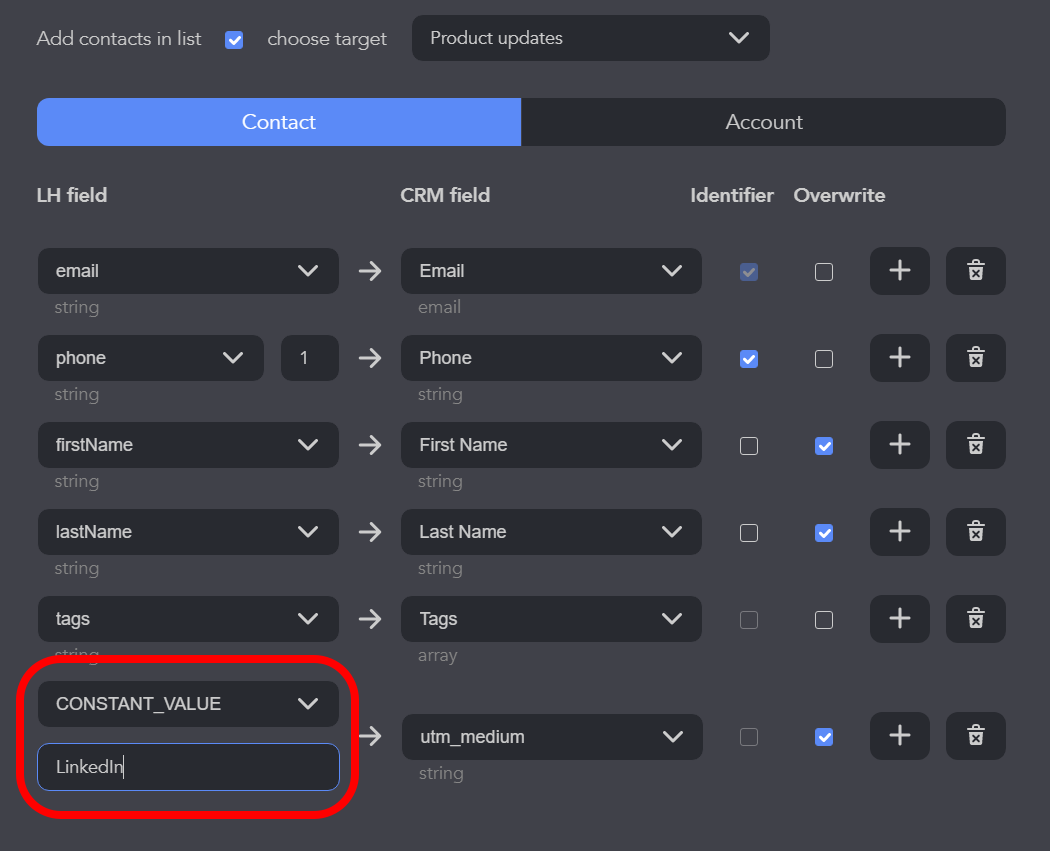Image resolution: width=1050 pixels, height=851 pixels.
Task: Click the LinkedIn constant value text field
Action: tap(188, 767)
